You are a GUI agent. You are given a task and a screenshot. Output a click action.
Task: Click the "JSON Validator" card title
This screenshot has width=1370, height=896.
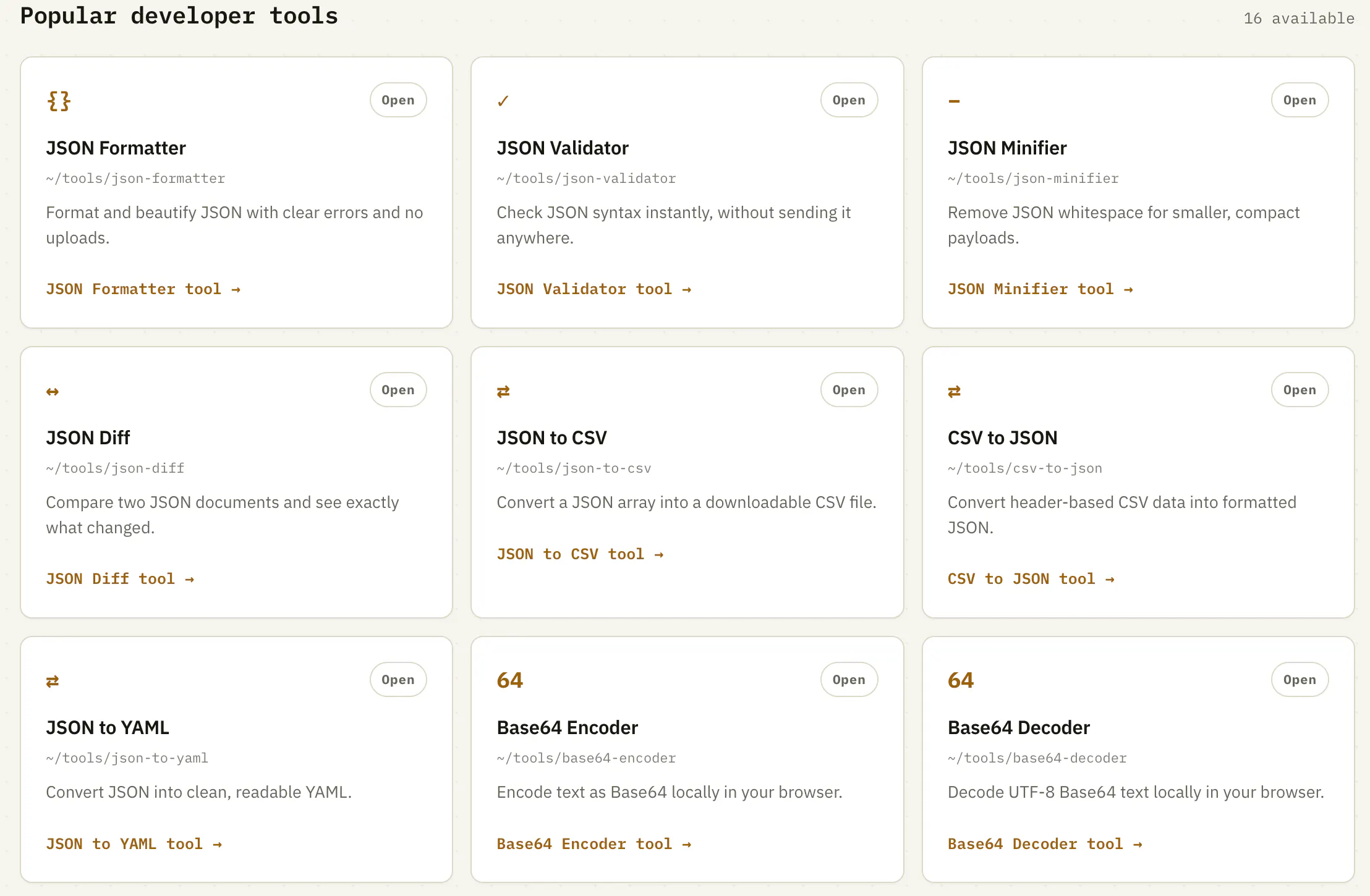coord(563,148)
